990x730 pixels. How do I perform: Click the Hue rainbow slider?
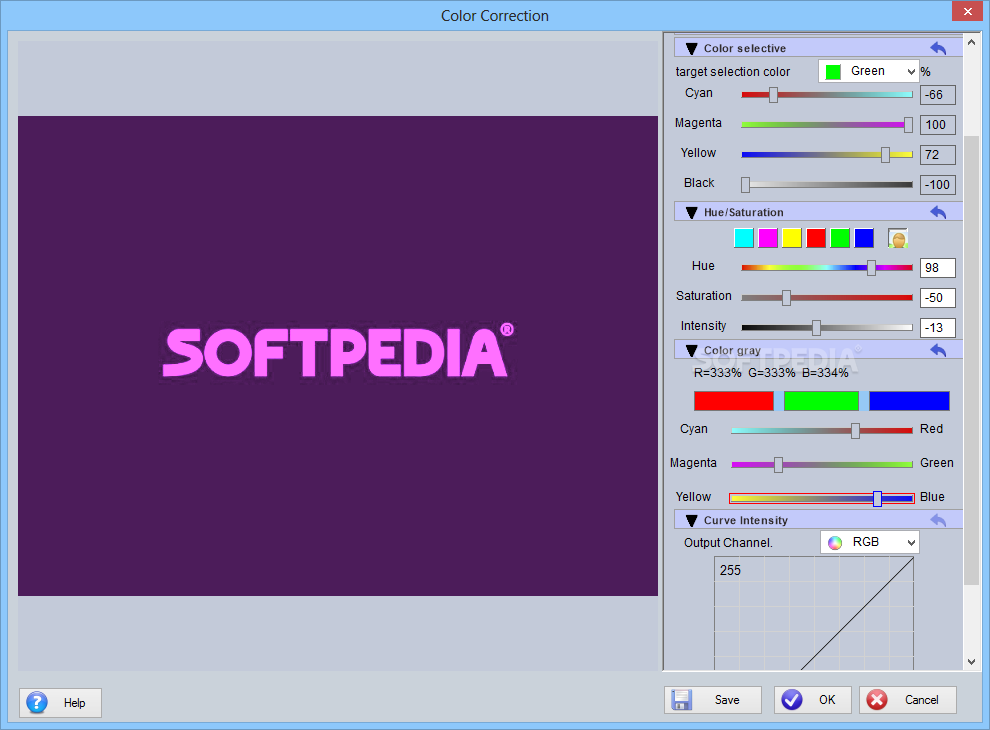pyautogui.click(x=827, y=268)
